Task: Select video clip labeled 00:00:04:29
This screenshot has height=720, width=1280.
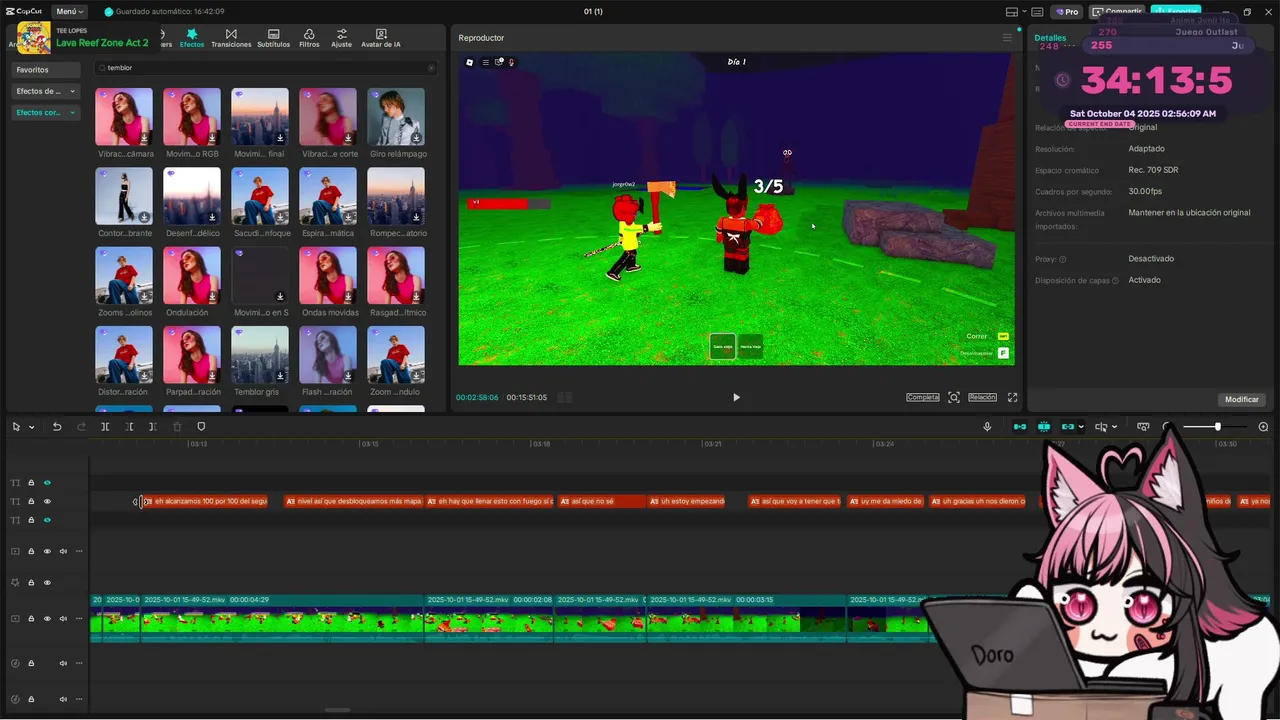Action: click(x=283, y=617)
